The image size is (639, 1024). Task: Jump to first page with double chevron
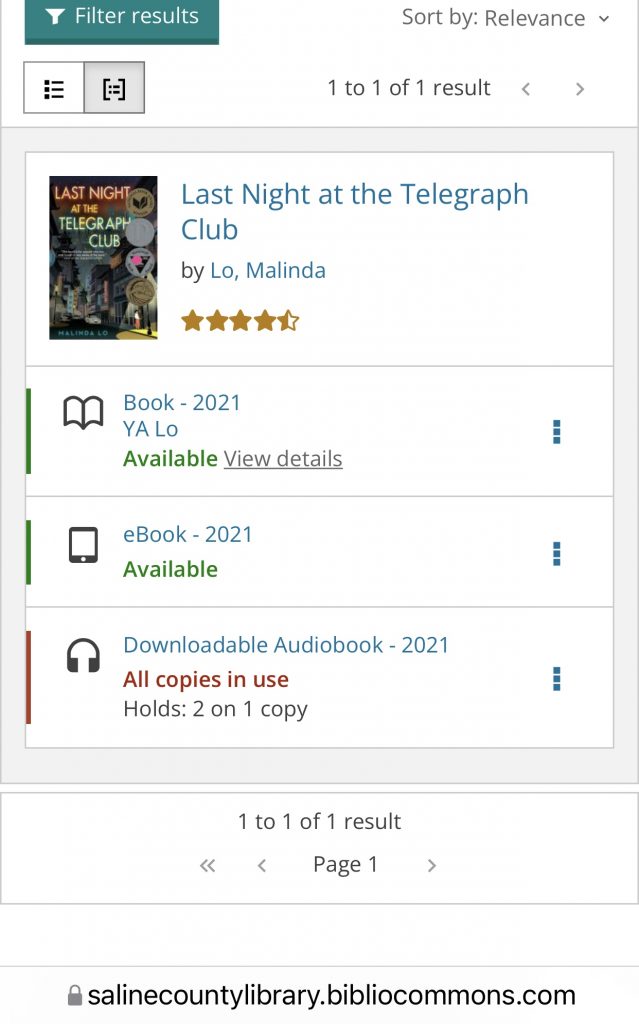[x=208, y=865]
